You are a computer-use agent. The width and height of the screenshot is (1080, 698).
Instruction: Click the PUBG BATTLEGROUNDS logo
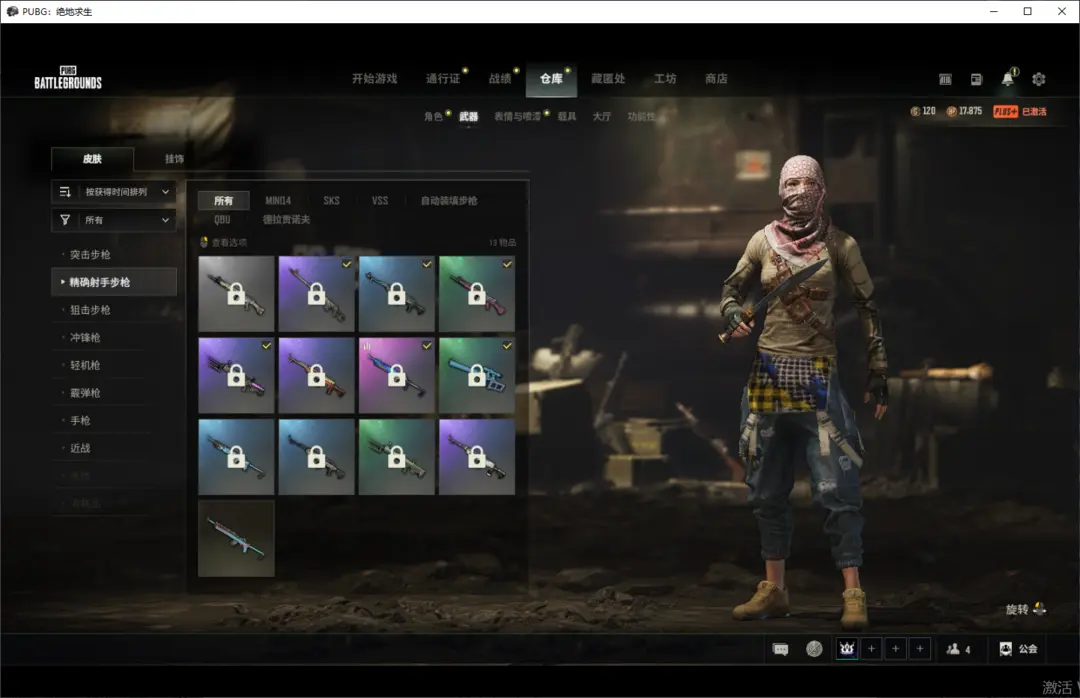(x=68, y=78)
